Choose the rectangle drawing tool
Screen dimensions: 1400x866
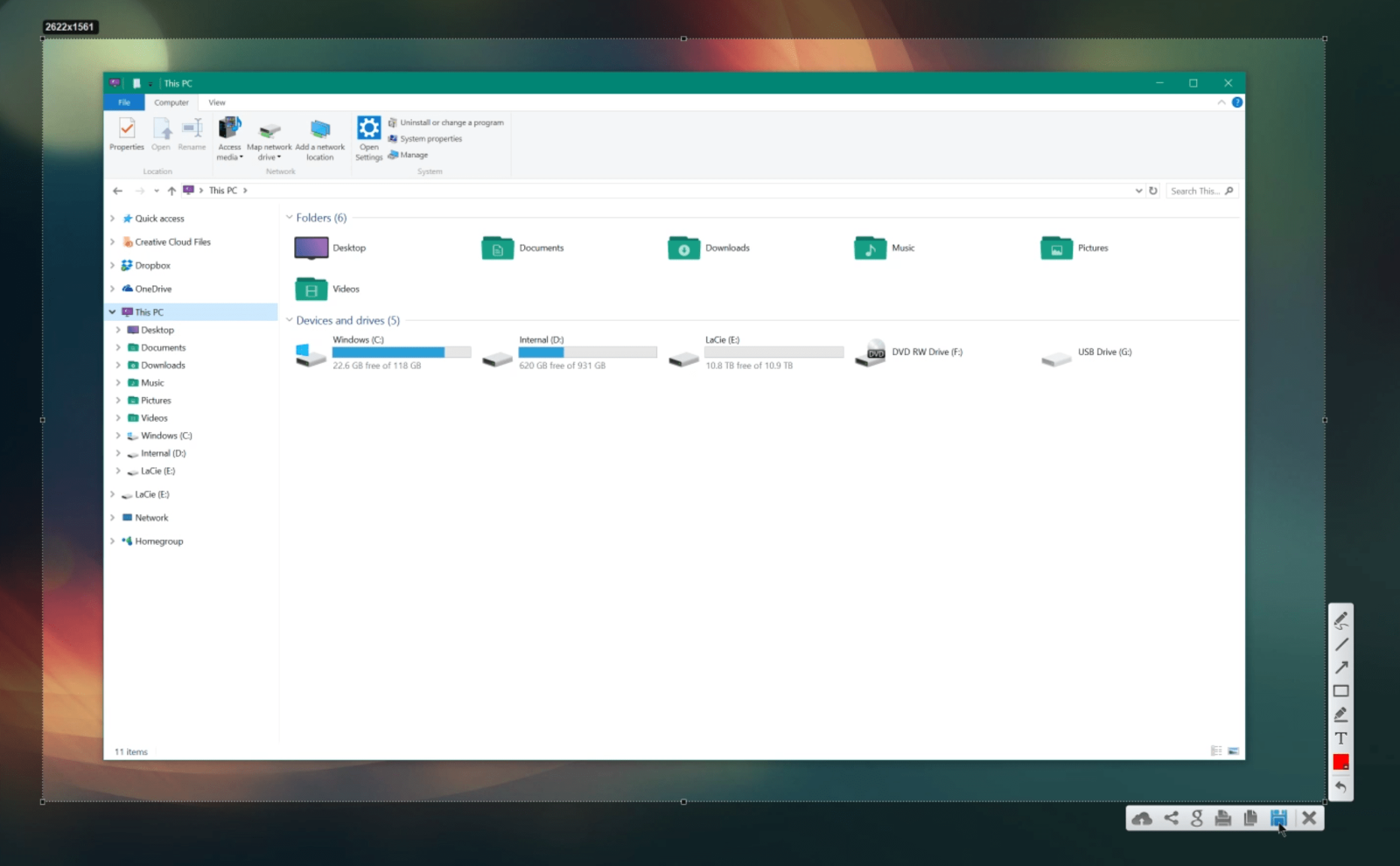pyautogui.click(x=1340, y=691)
